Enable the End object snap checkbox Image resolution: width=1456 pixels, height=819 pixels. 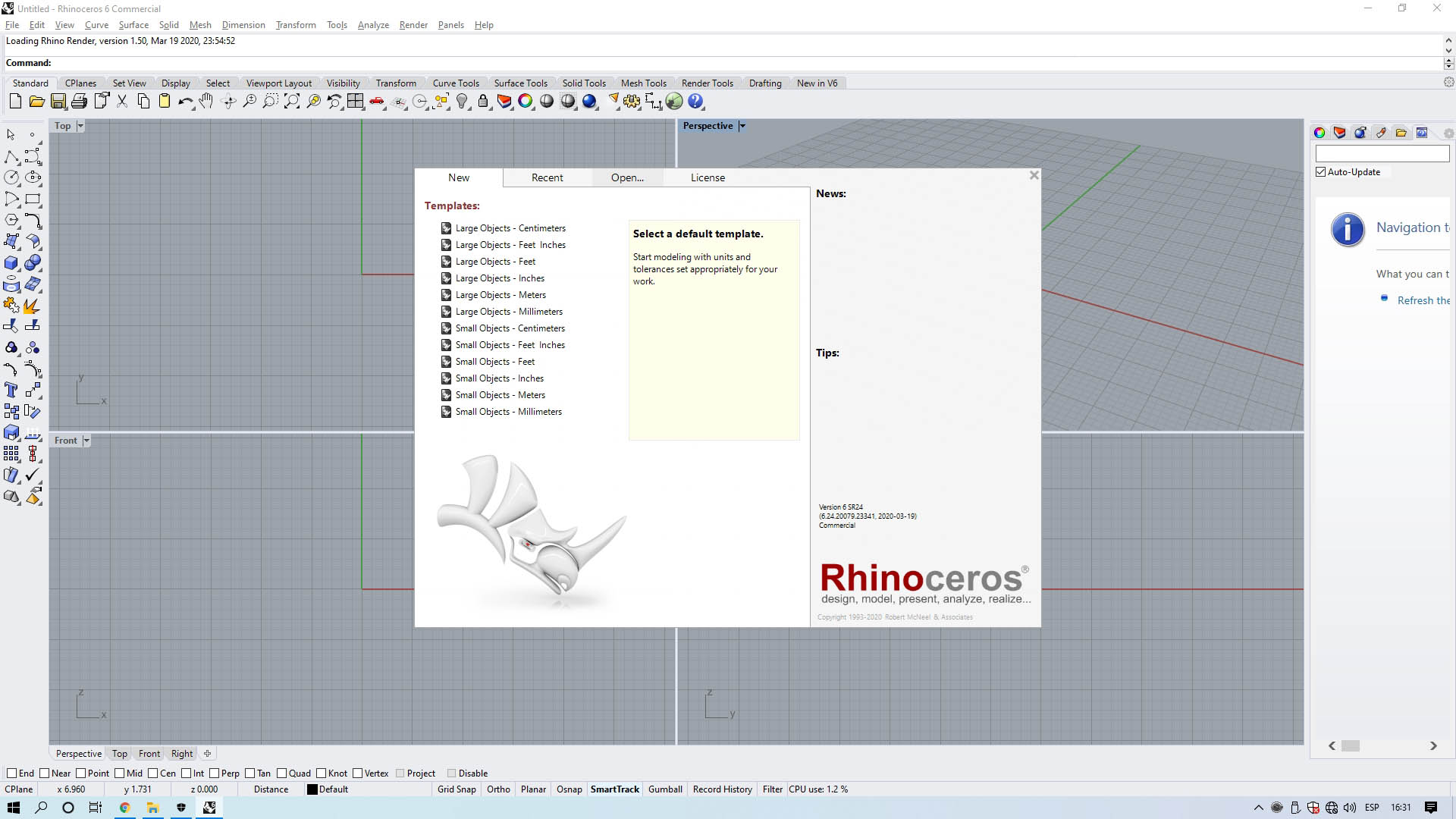tap(12, 773)
